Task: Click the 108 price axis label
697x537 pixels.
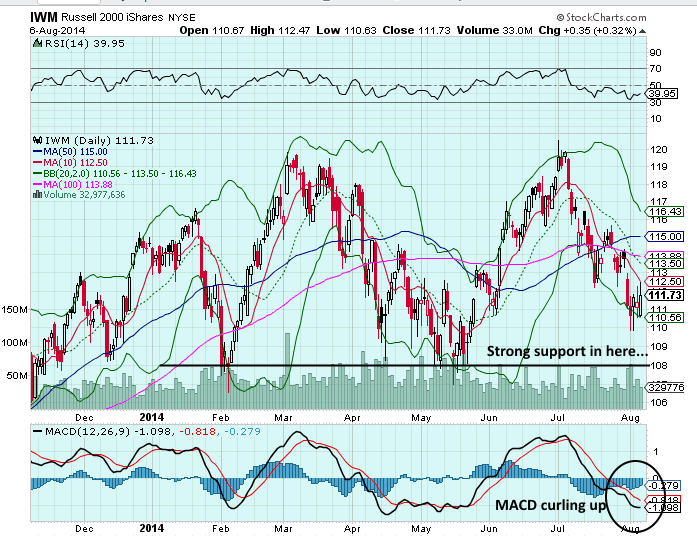Action: pos(659,366)
